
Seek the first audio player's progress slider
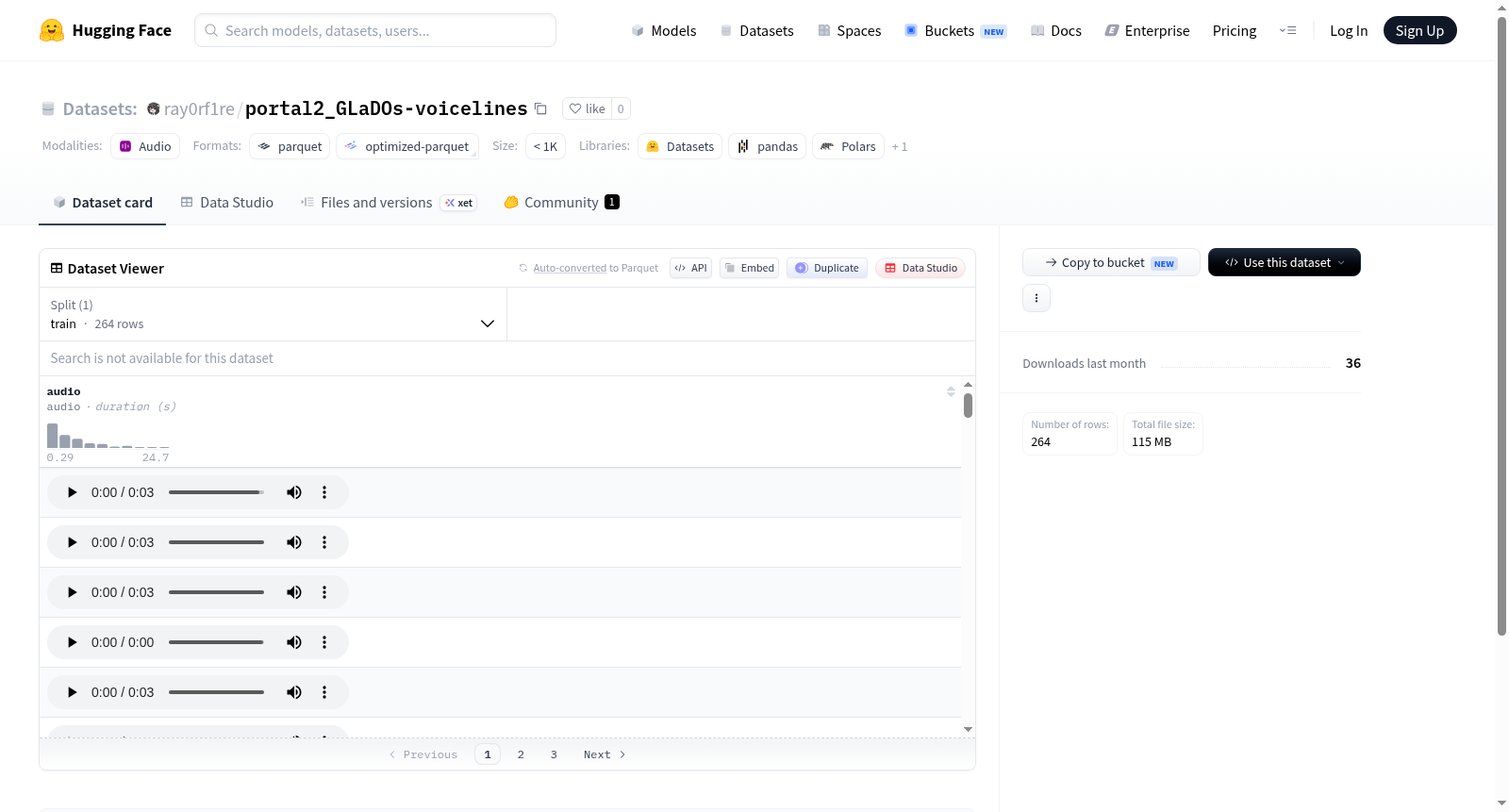pos(216,492)
